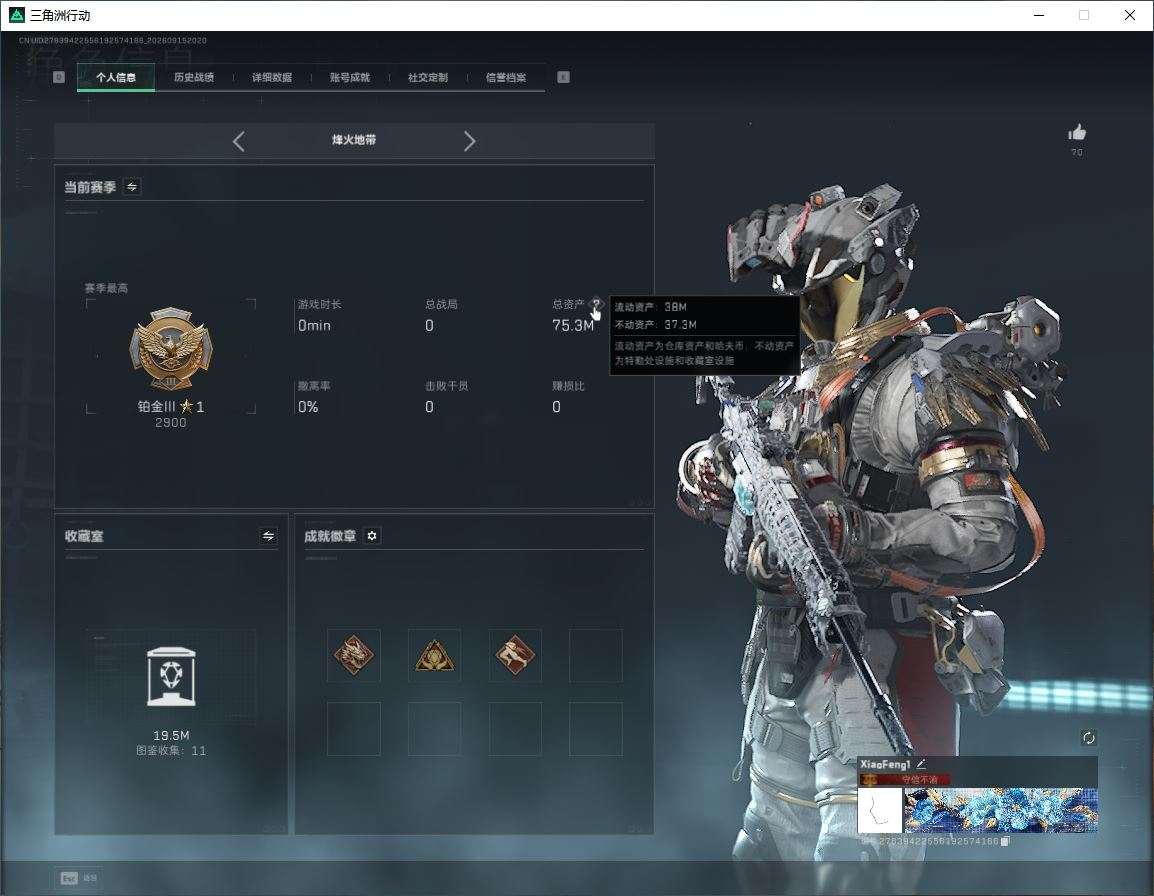This screenshot has height=896, width=1154.
Task: Open the 成就徽章 settings gear
Action: pos(372,536)
